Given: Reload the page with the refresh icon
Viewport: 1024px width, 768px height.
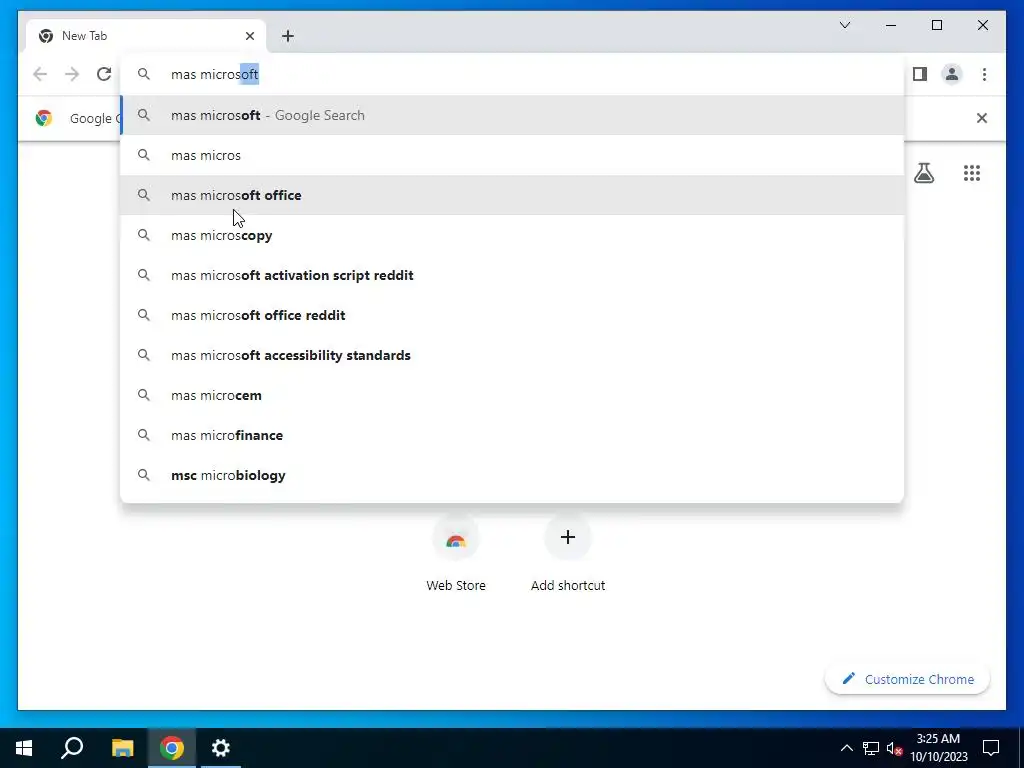Looking at the screenshot, I should 104,74.
